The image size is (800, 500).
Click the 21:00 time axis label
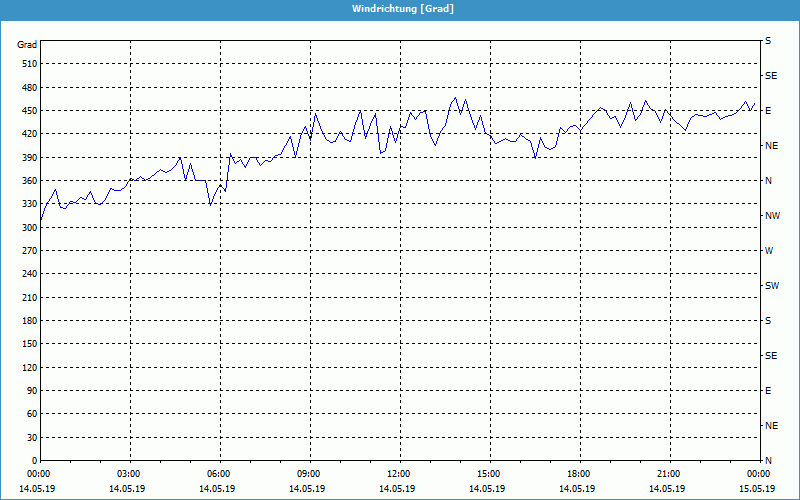click(669, 474)
